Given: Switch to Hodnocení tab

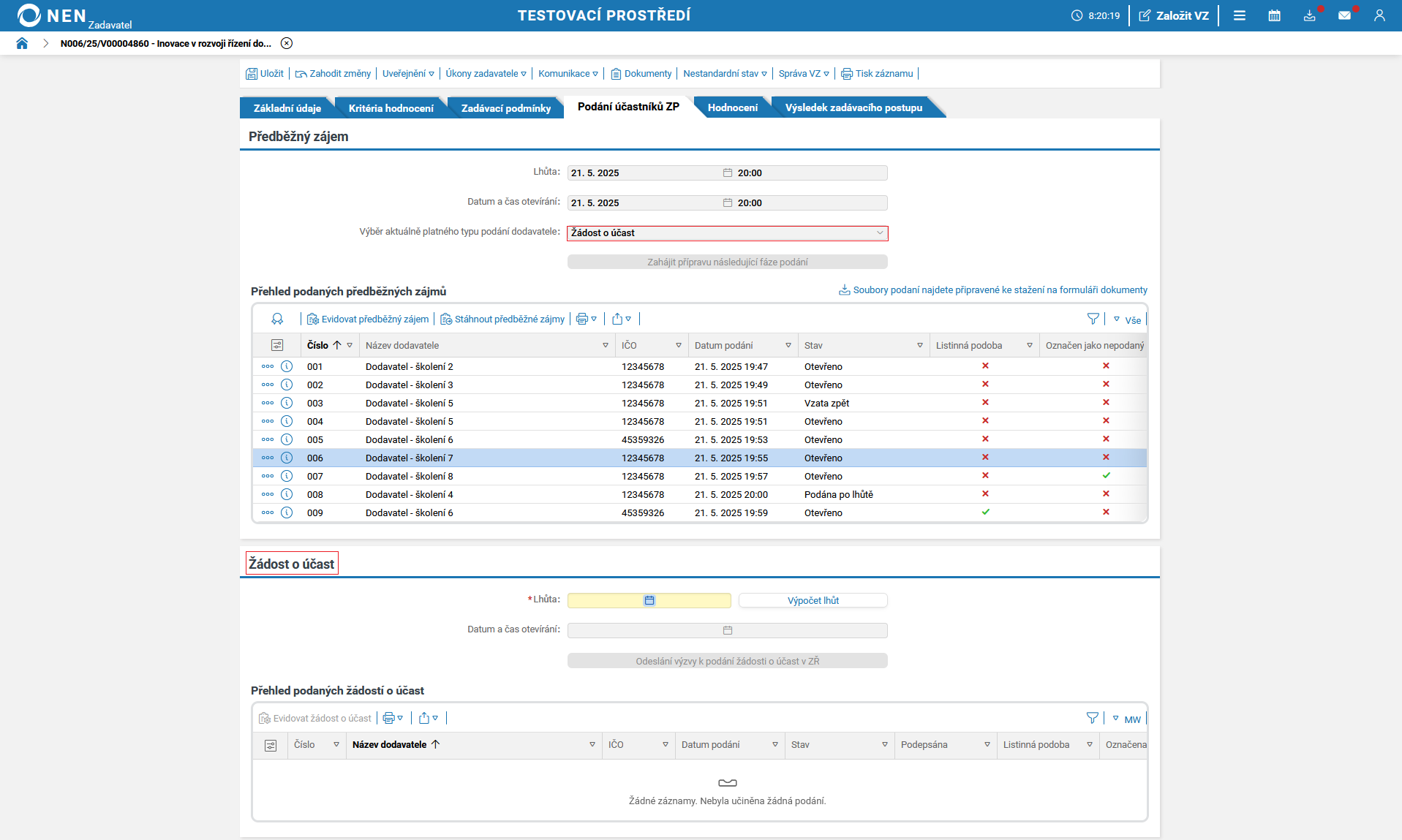Looking at the screenshot, I should click(x=732, y=107).
